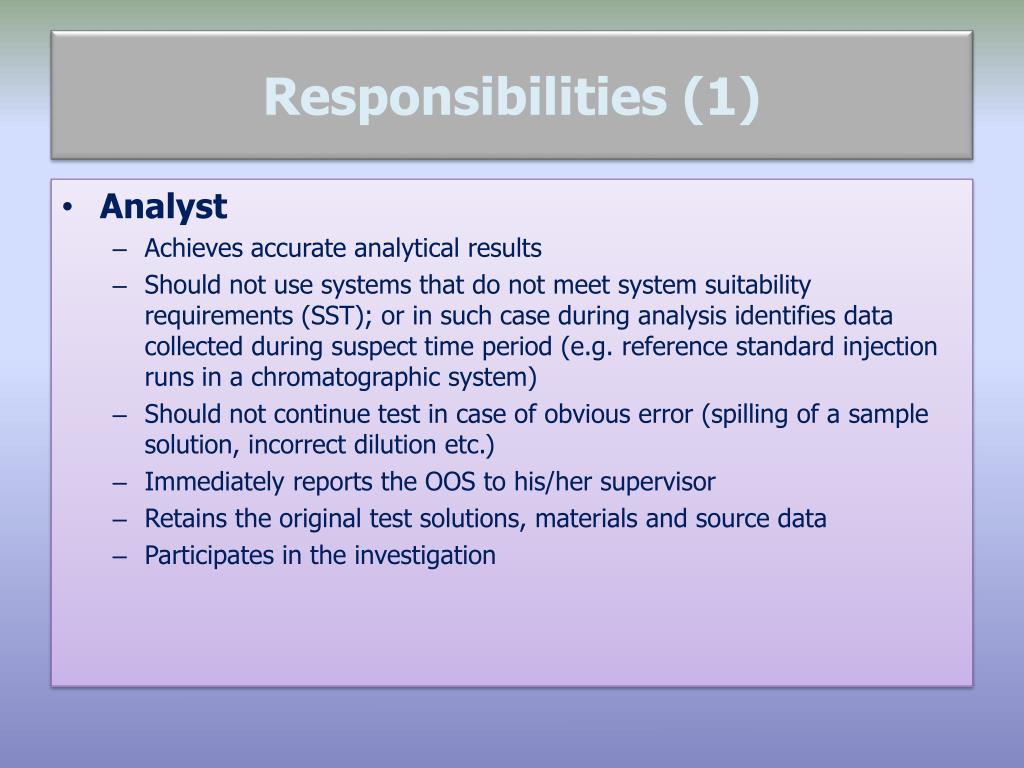Viewport: 1024px width, 768px height.
Task: Select the Achieves accurate analytical results line
Action: pyautogui.click(x=343, y=248)
